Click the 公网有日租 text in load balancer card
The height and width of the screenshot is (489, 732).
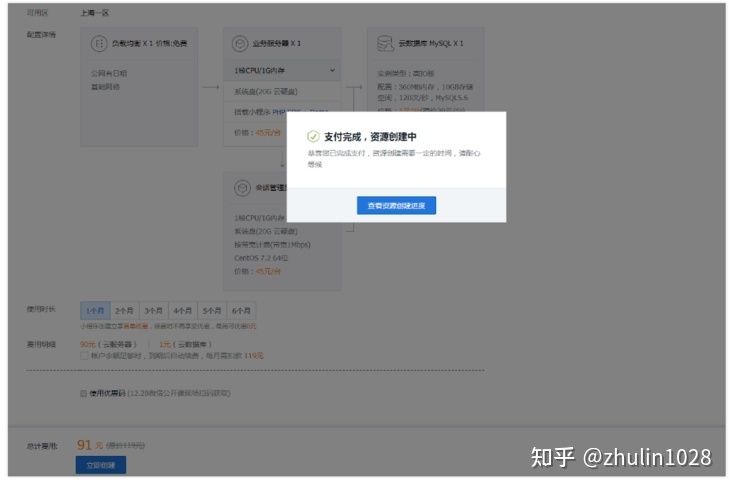pyautogui.click(x=109, y=73)
